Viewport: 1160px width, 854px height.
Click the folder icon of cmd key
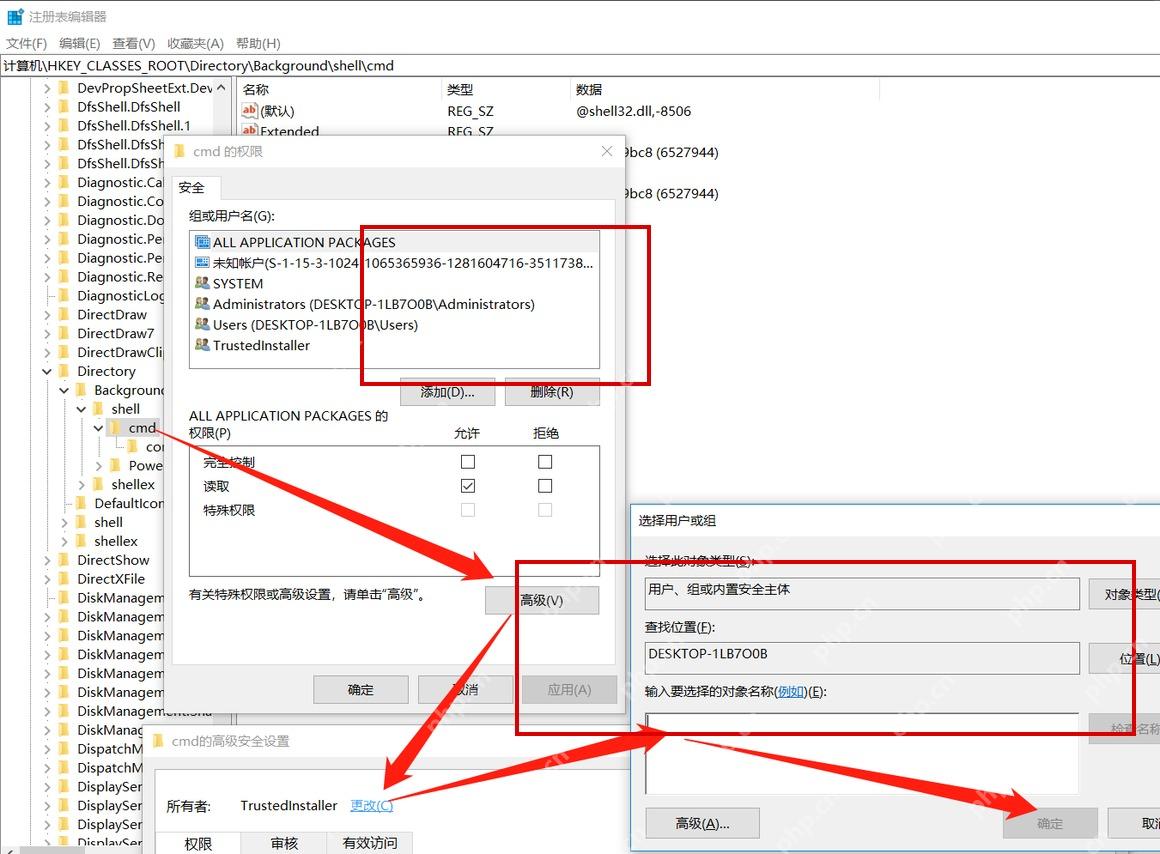pyautogui.click(x=115, y=428)
